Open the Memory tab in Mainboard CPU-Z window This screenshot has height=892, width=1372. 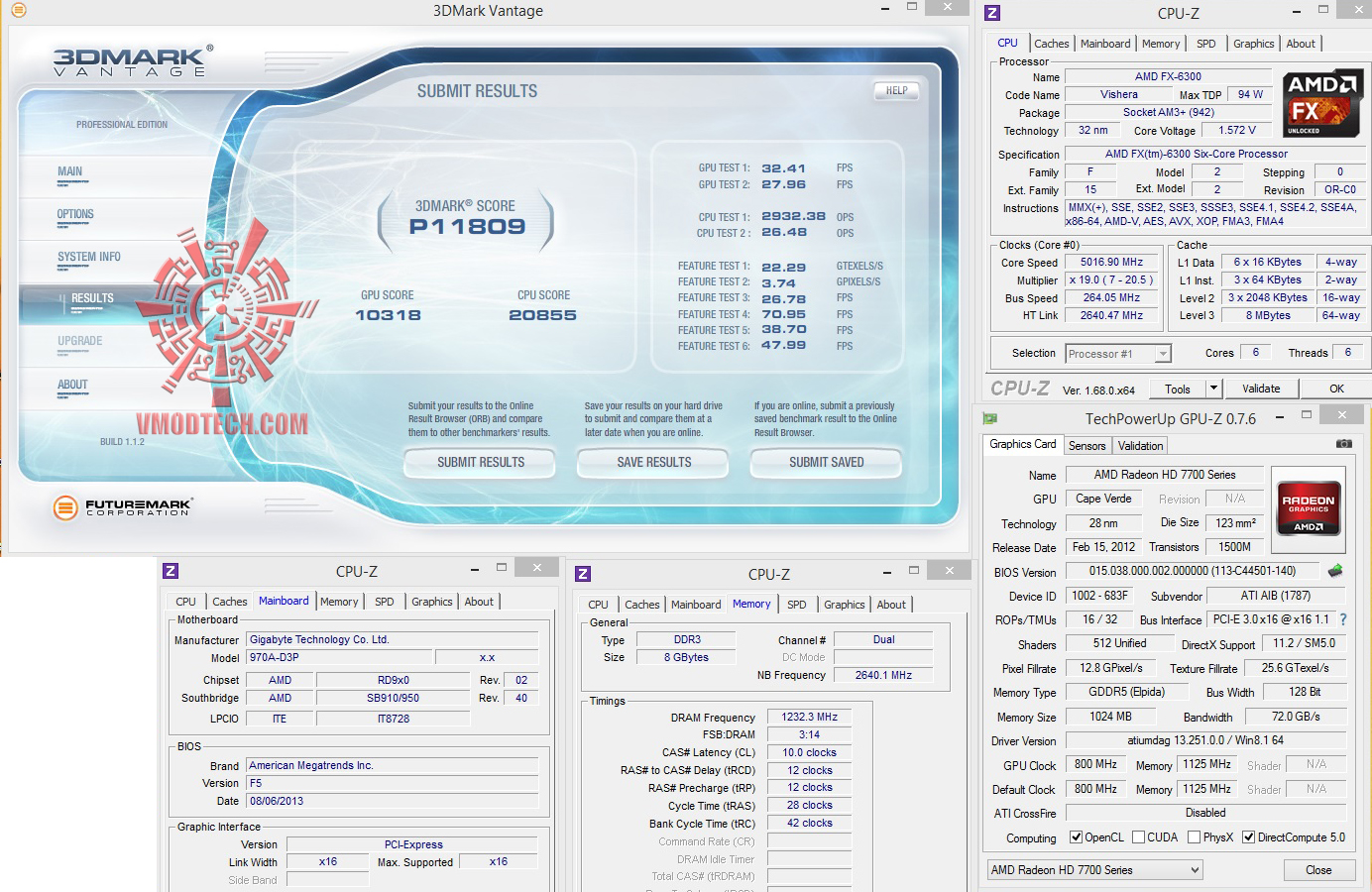click(339, 602)
